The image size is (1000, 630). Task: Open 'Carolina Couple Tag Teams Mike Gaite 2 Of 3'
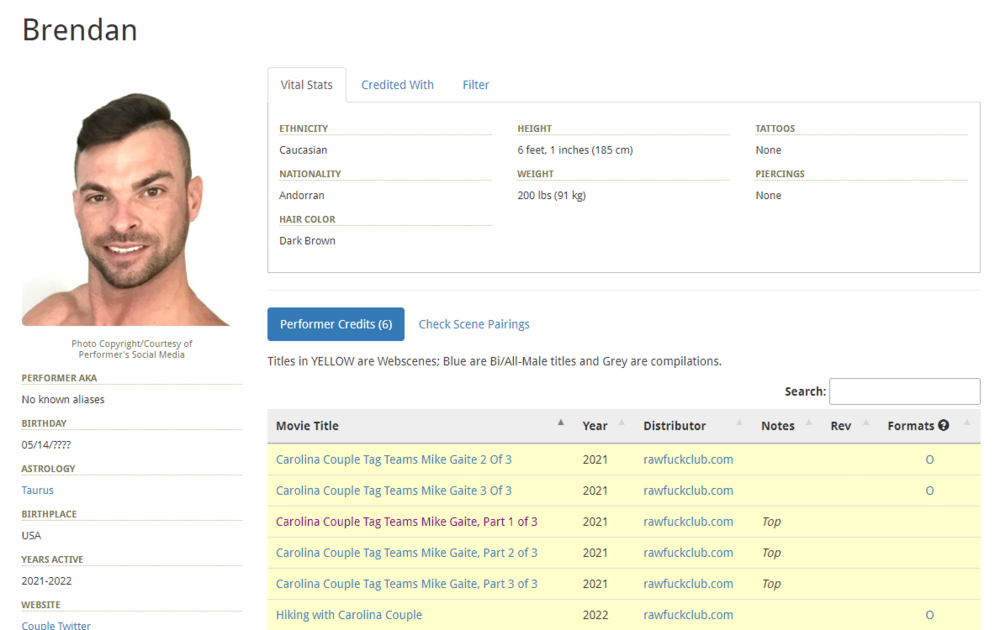point(393,460)
